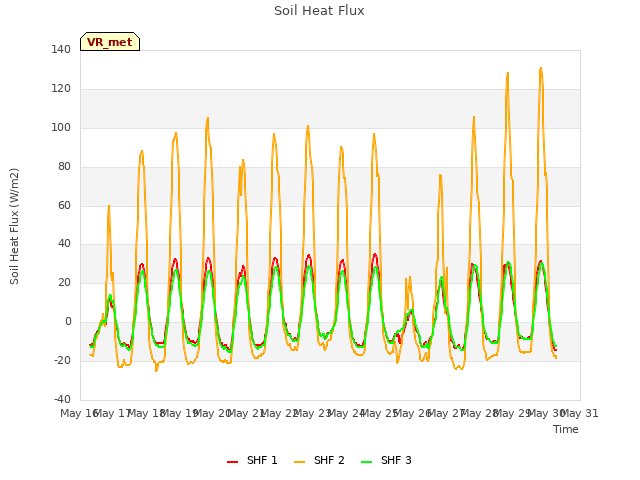Click the green SHF 3 legend swatch
This screenshot has width=640, height=480.
(x=367, y=462)
